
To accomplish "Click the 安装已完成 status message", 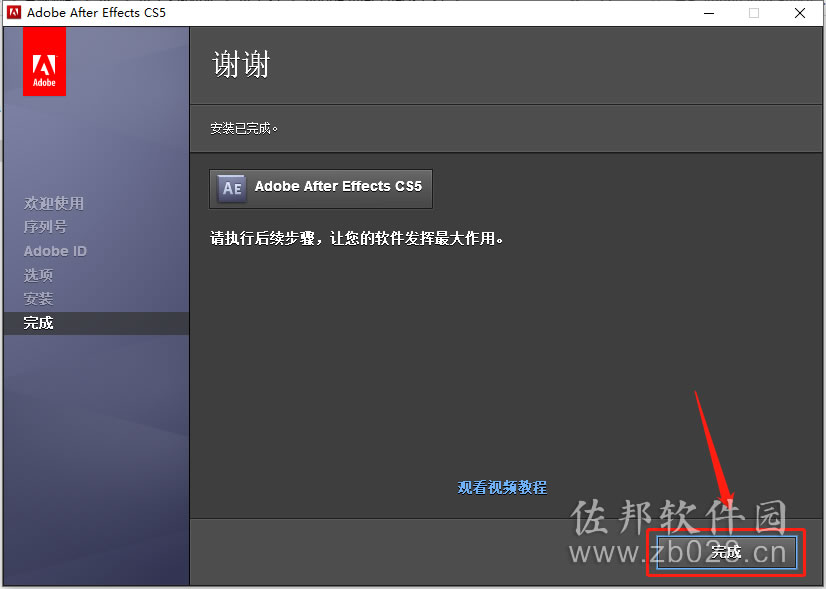I will [x=244, y=129].
